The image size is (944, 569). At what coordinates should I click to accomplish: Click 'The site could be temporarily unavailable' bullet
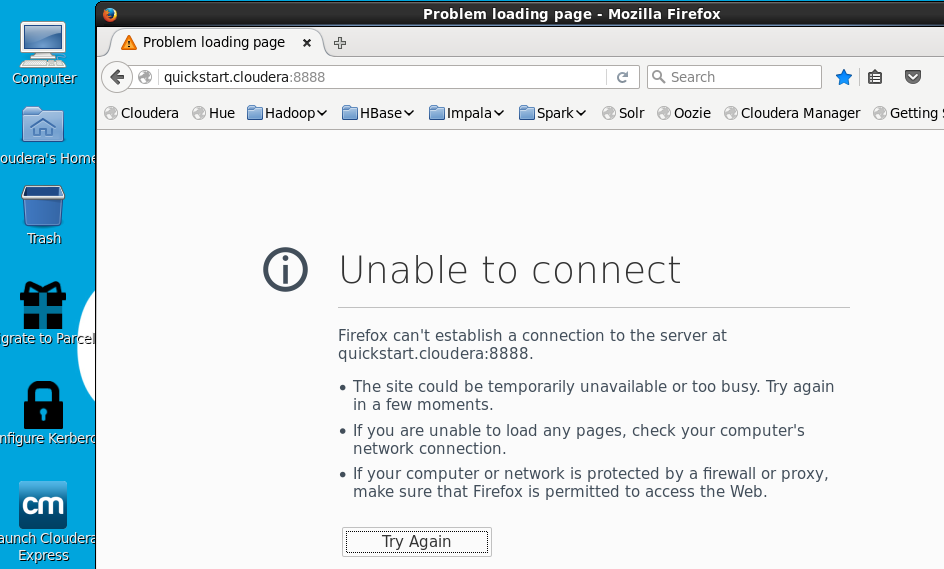coord(593,396)
